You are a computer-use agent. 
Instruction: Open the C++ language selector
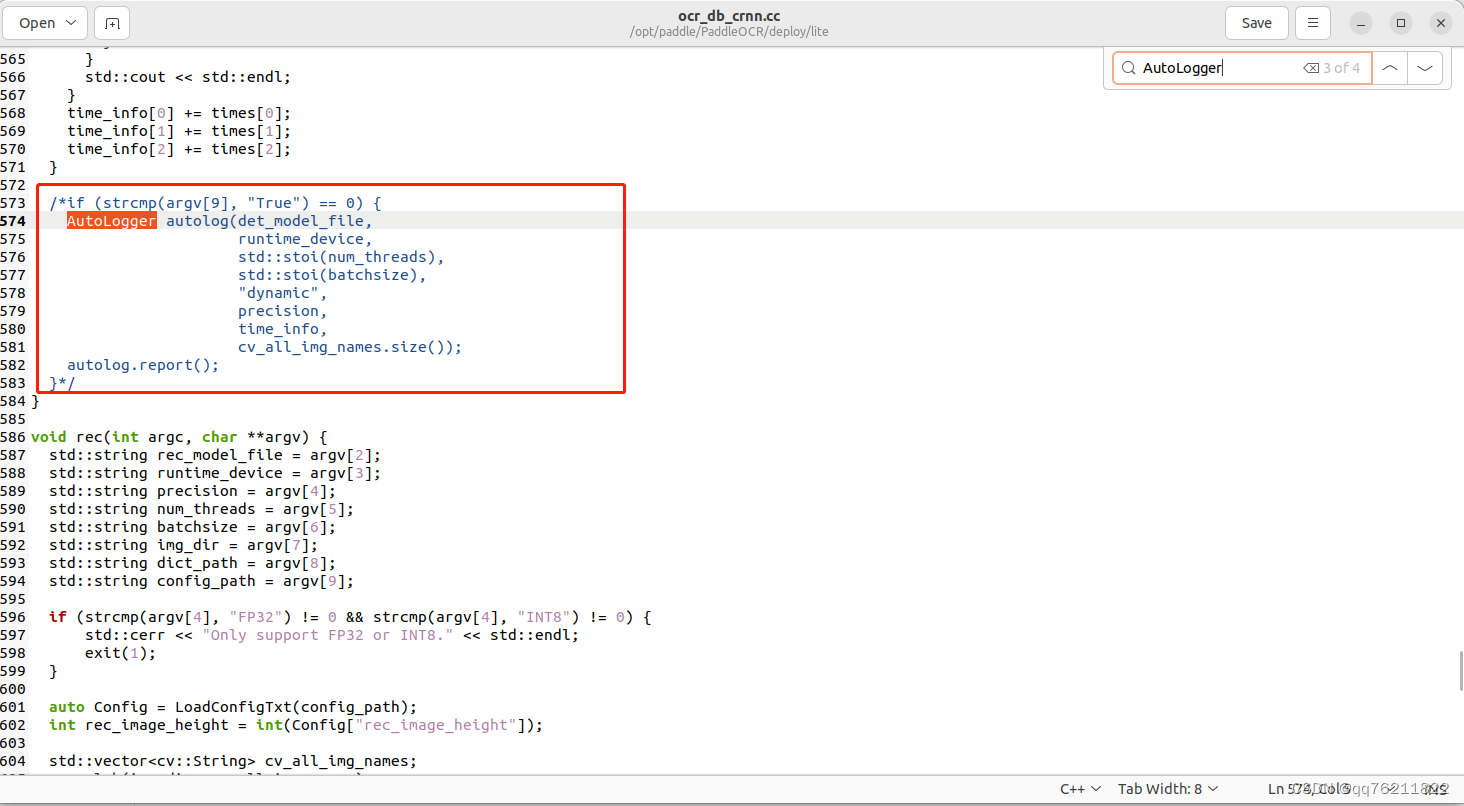(1079, 788)
